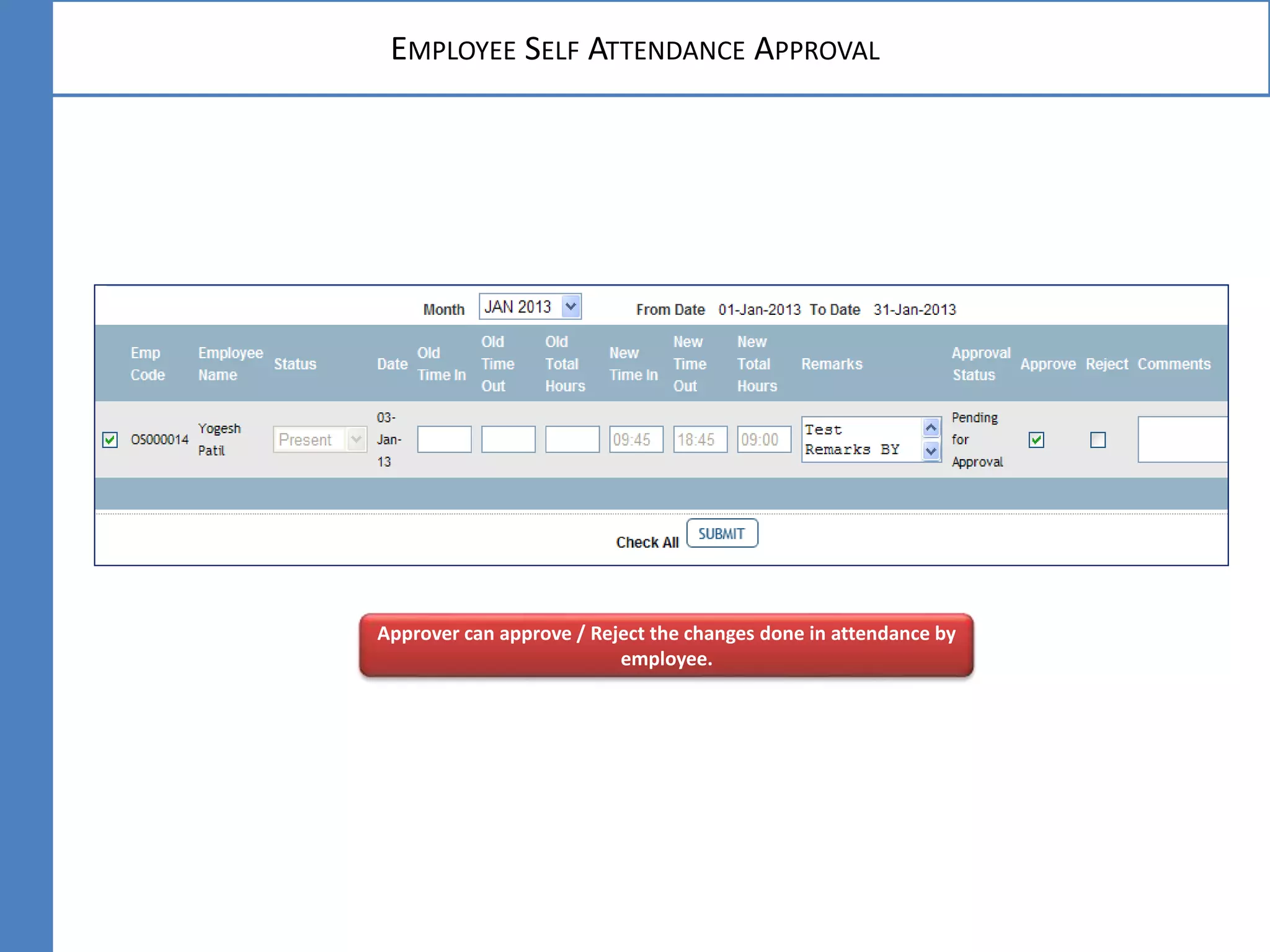Screen dimensions: 1270x952
Task: Click the Employee Name column header
Action: coord(230,364)
